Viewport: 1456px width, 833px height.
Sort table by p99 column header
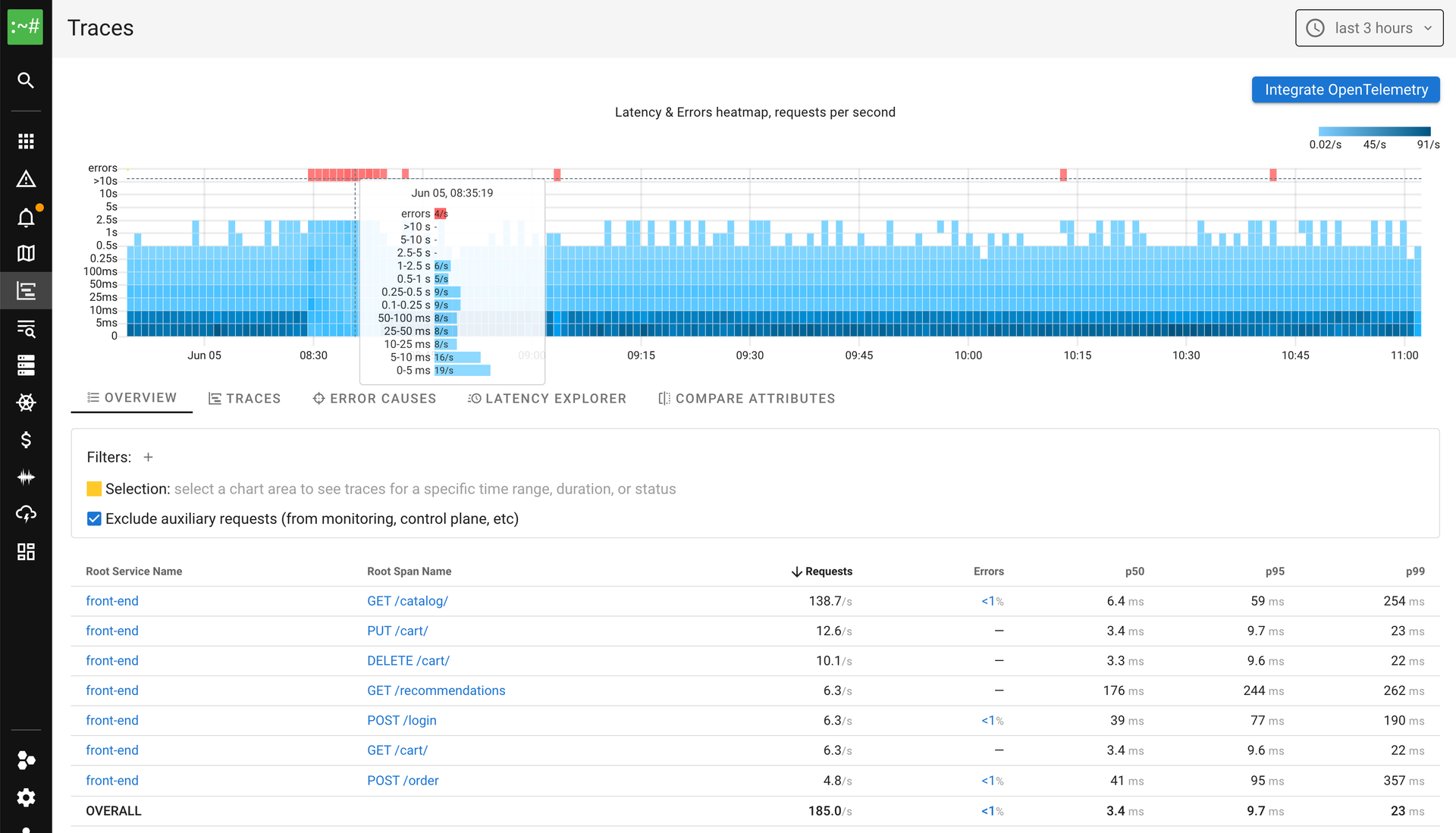click(1415, 572)
